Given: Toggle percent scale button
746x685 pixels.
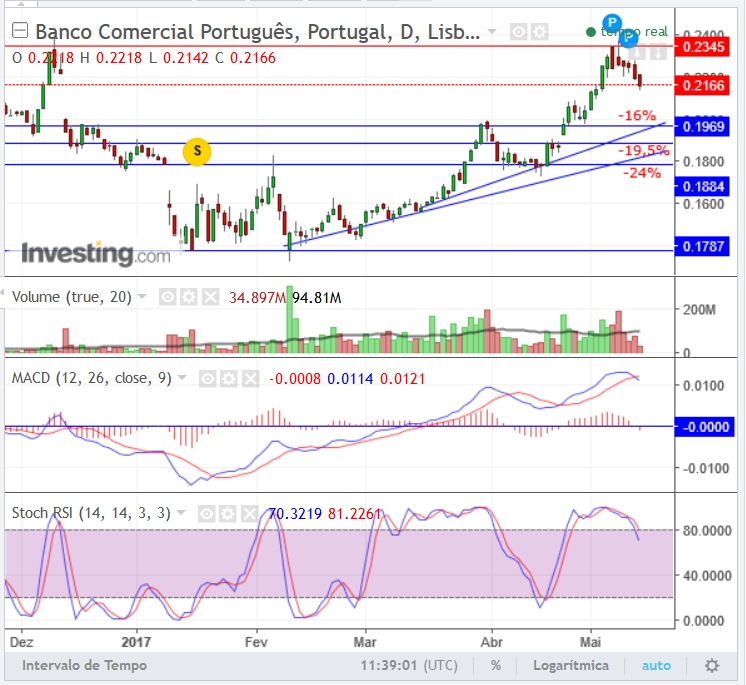Looking at the screenshot, I should click(495, 665).
